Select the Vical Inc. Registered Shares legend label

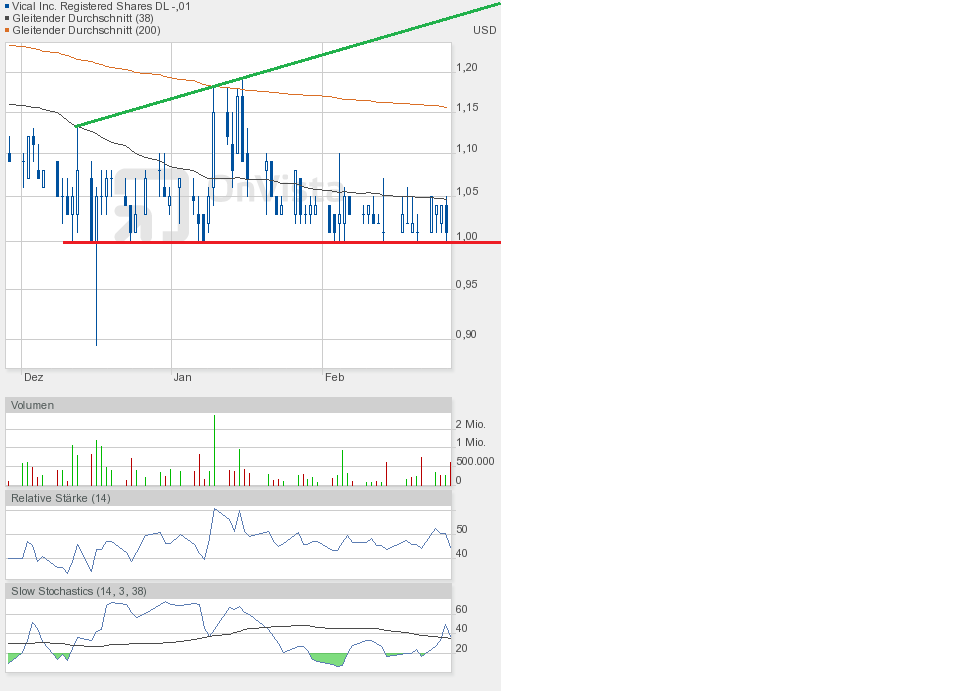(x=101, y=6)
